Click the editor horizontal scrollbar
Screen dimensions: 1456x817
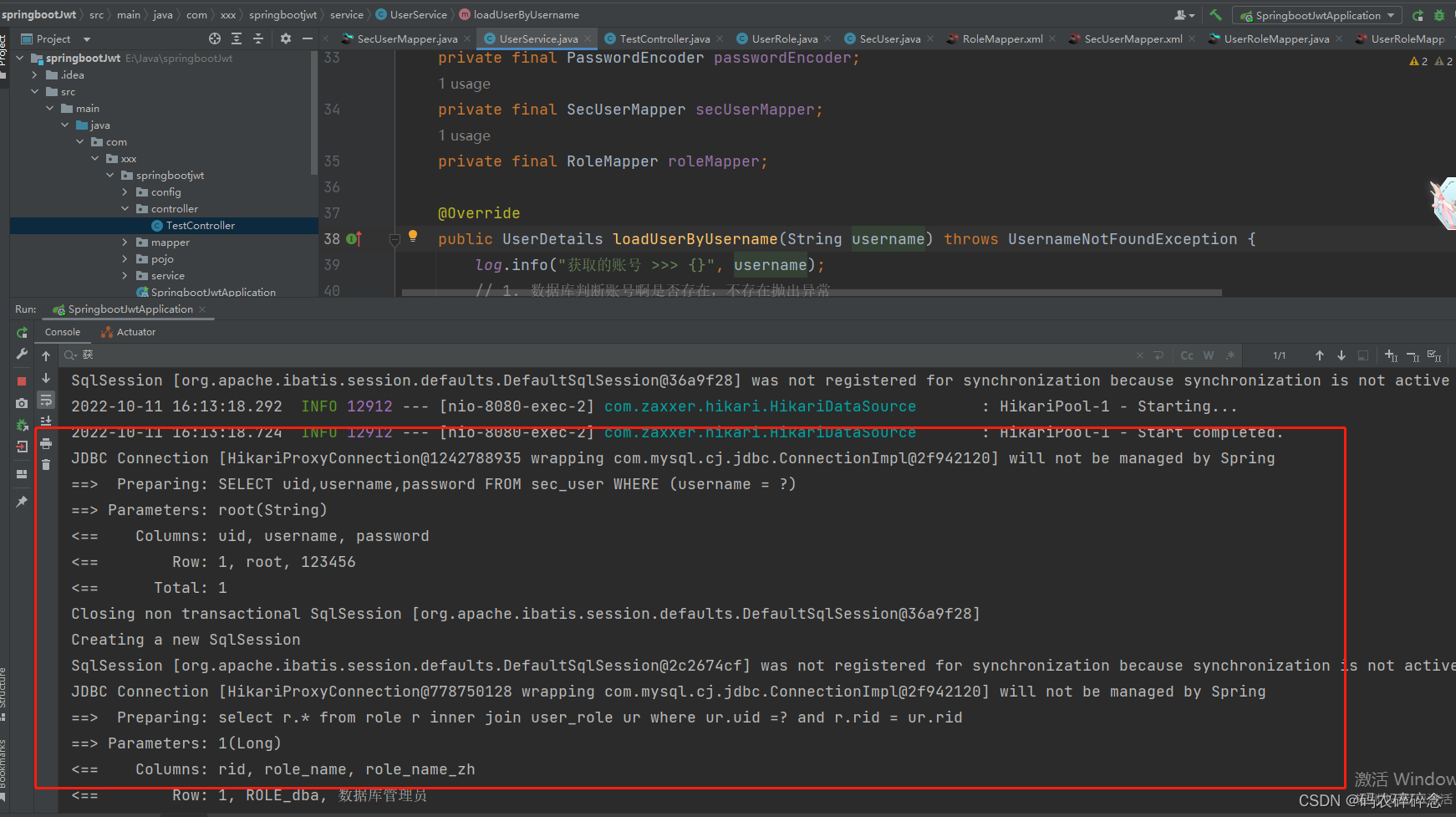[811, 293]
